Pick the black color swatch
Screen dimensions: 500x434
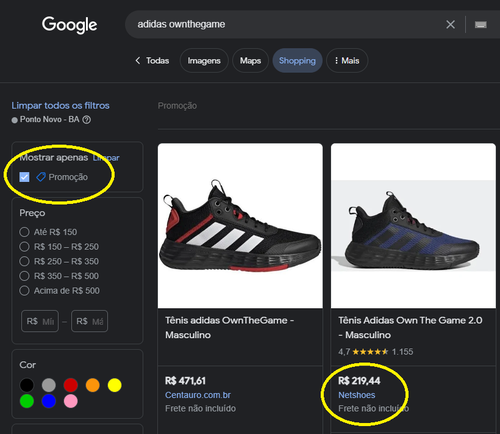pyautogui.click(x=27, y=385)
